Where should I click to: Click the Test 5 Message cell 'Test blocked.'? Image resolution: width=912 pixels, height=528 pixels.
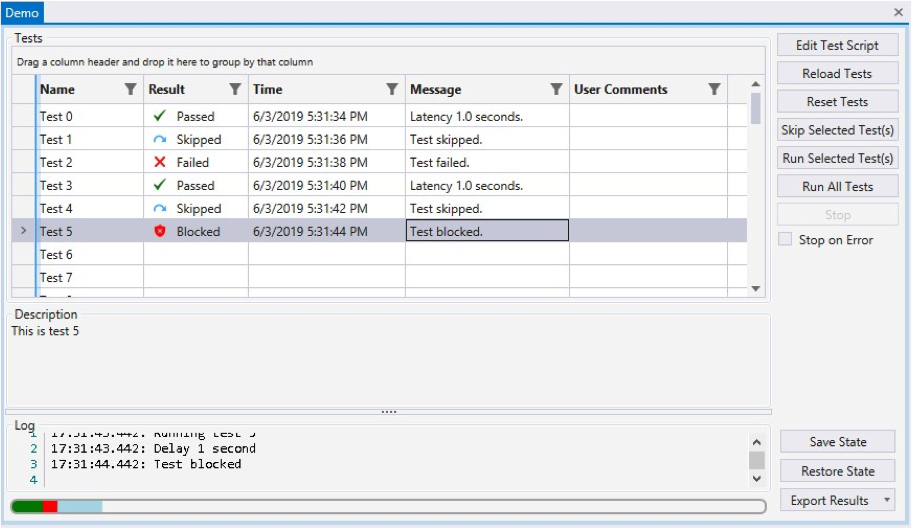tap(487, 232)
